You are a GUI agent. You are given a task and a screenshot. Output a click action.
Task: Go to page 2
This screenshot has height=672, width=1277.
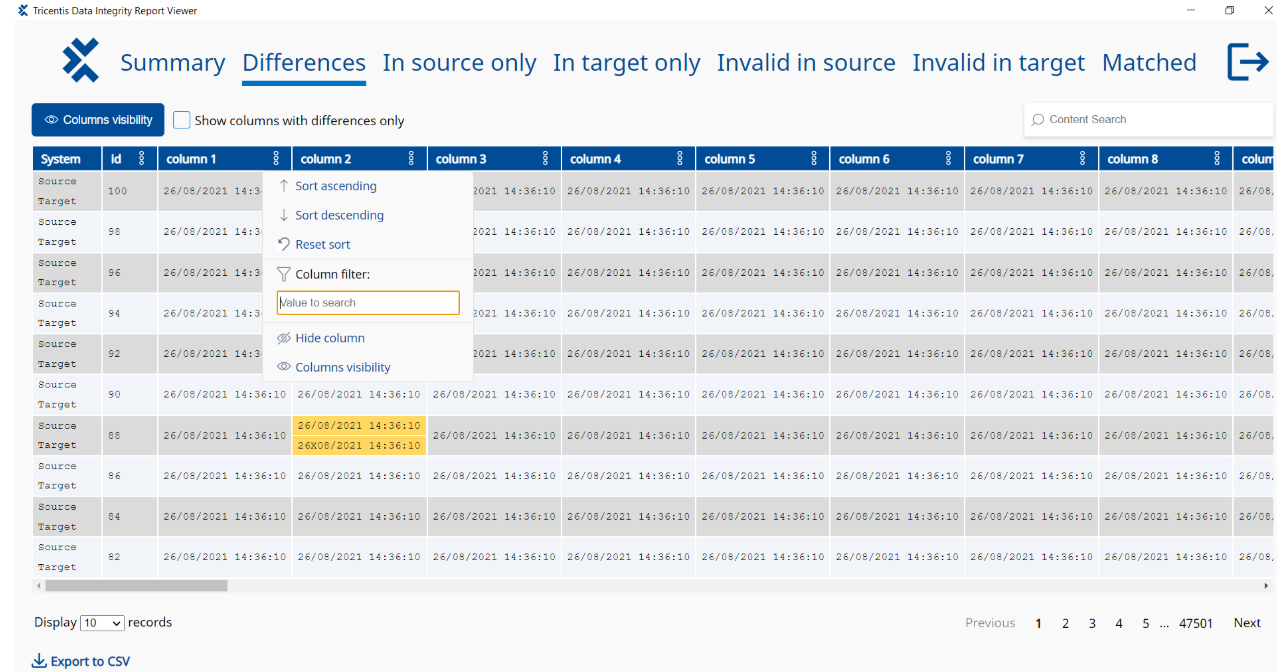1065,623
